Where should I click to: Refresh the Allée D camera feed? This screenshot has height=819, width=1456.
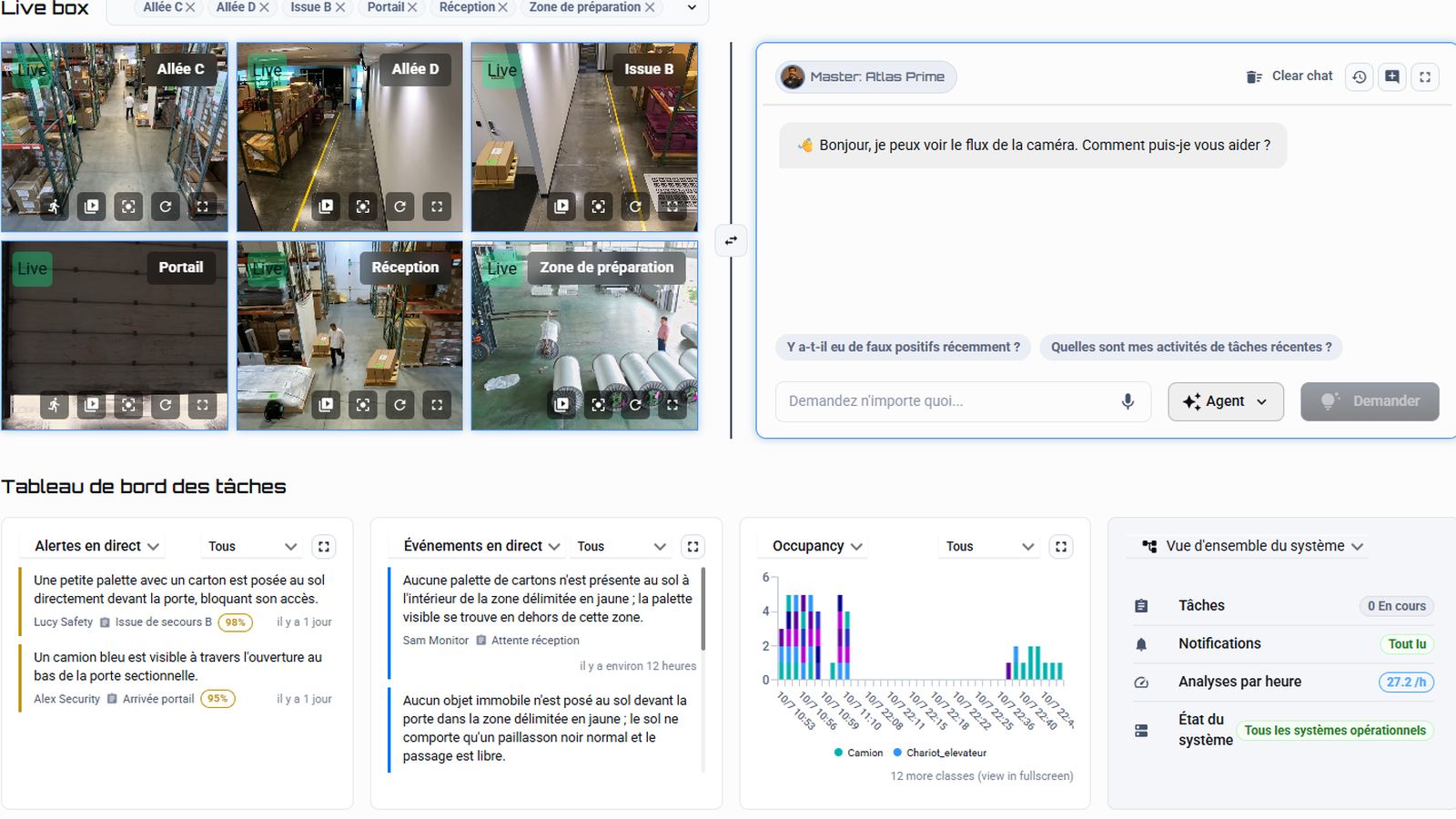click(x=400, y=207)
